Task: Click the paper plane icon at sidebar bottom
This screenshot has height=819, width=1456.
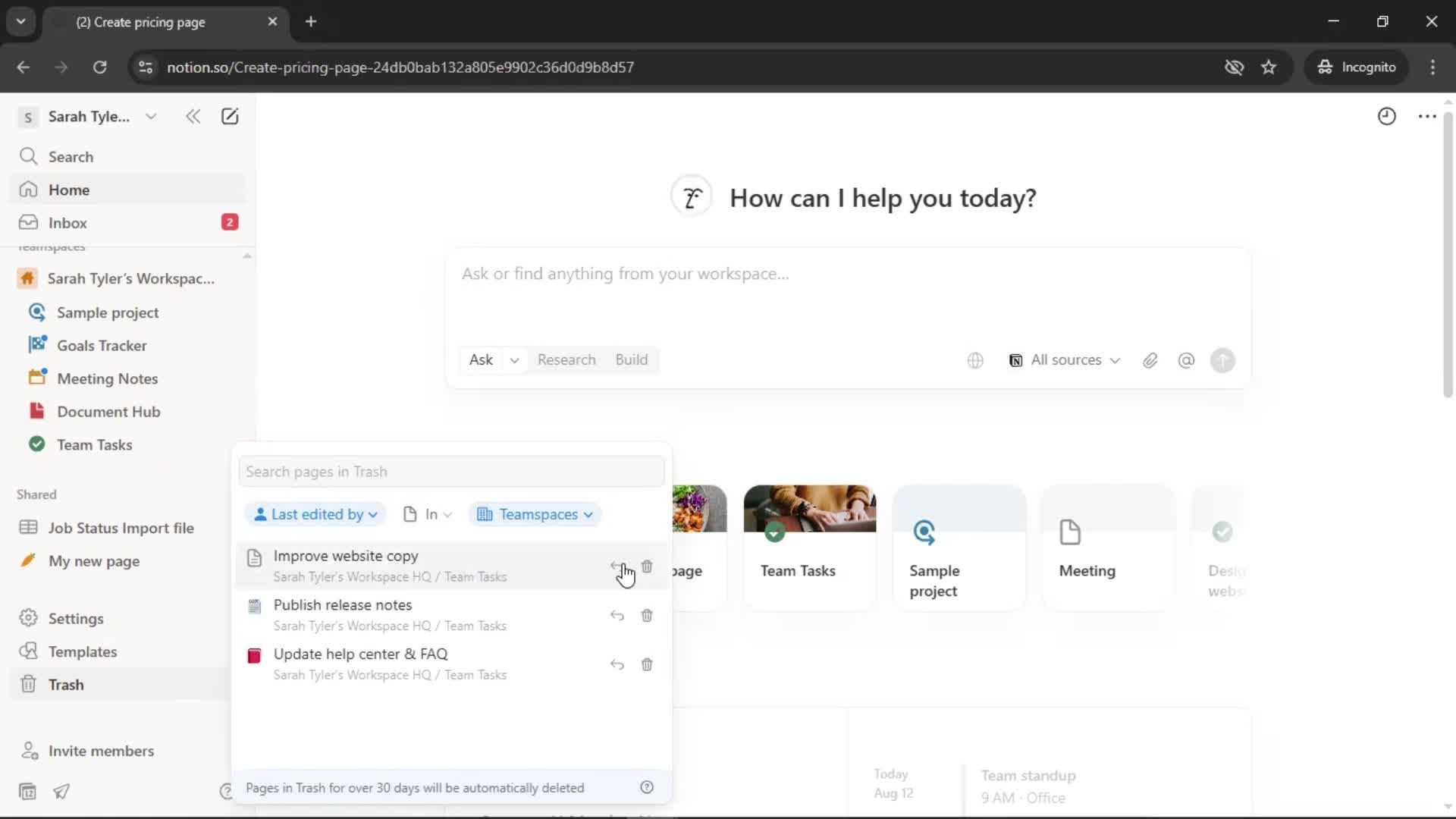Action: pyautogui.click(x=61, y=792)
